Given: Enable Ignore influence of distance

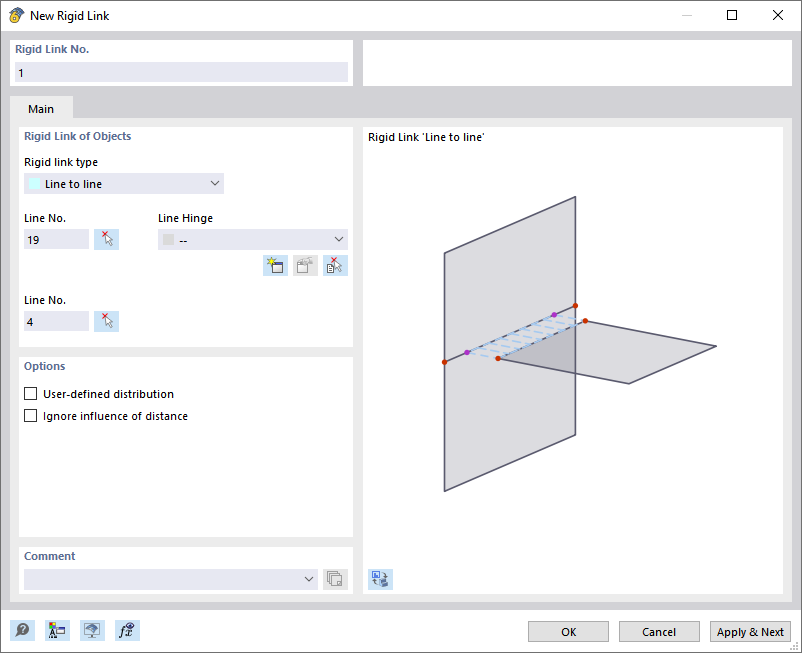Looking at the screenshot, I should coord(30,415).
